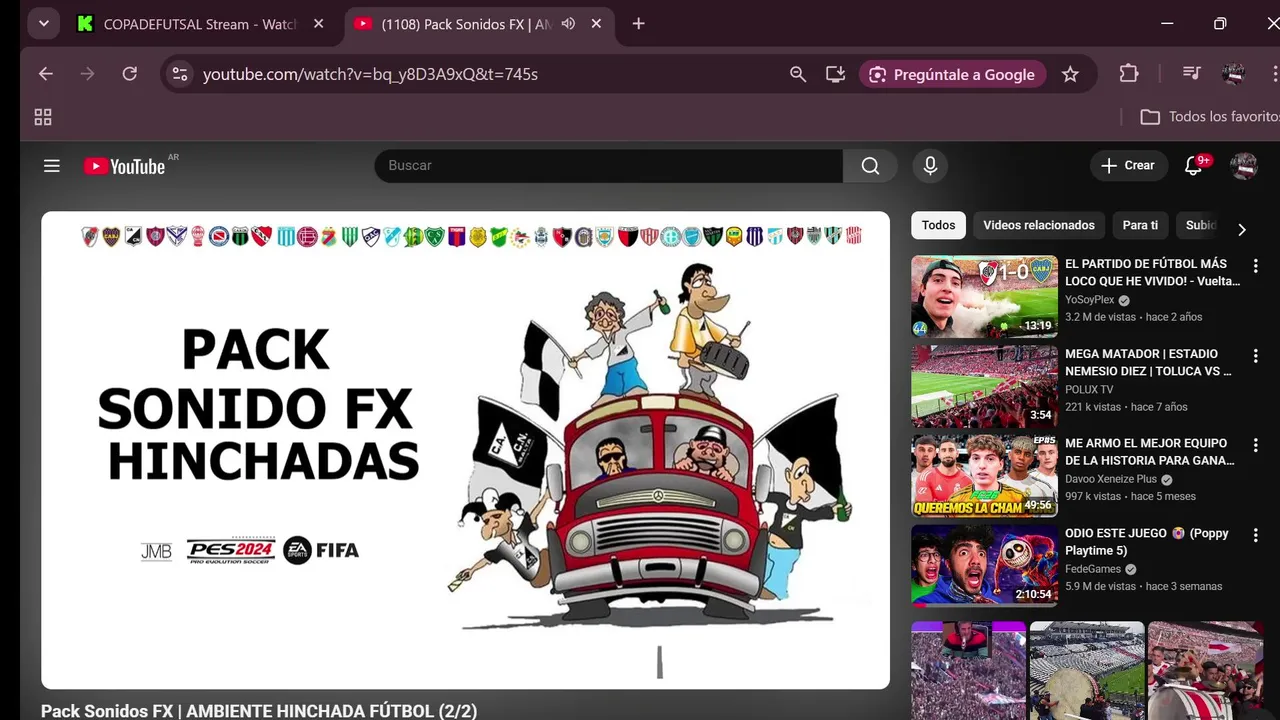Select the Videos relacionados chip

[x=1039, y=225]
